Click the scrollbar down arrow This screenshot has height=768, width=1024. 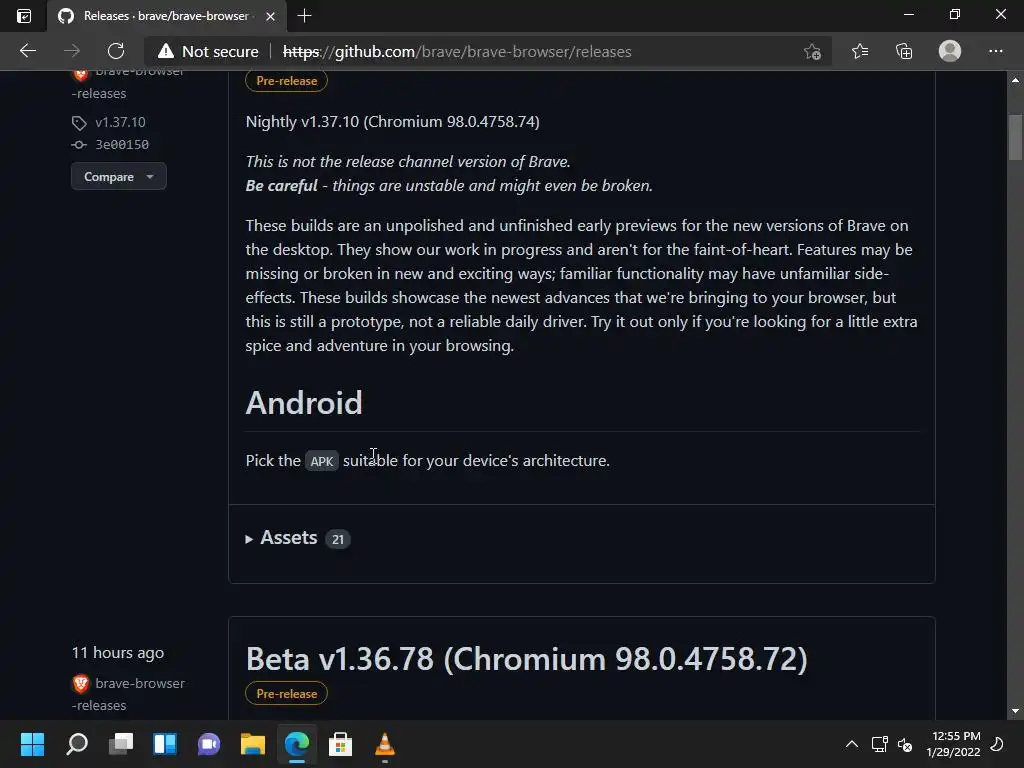tap(1015, 711)
